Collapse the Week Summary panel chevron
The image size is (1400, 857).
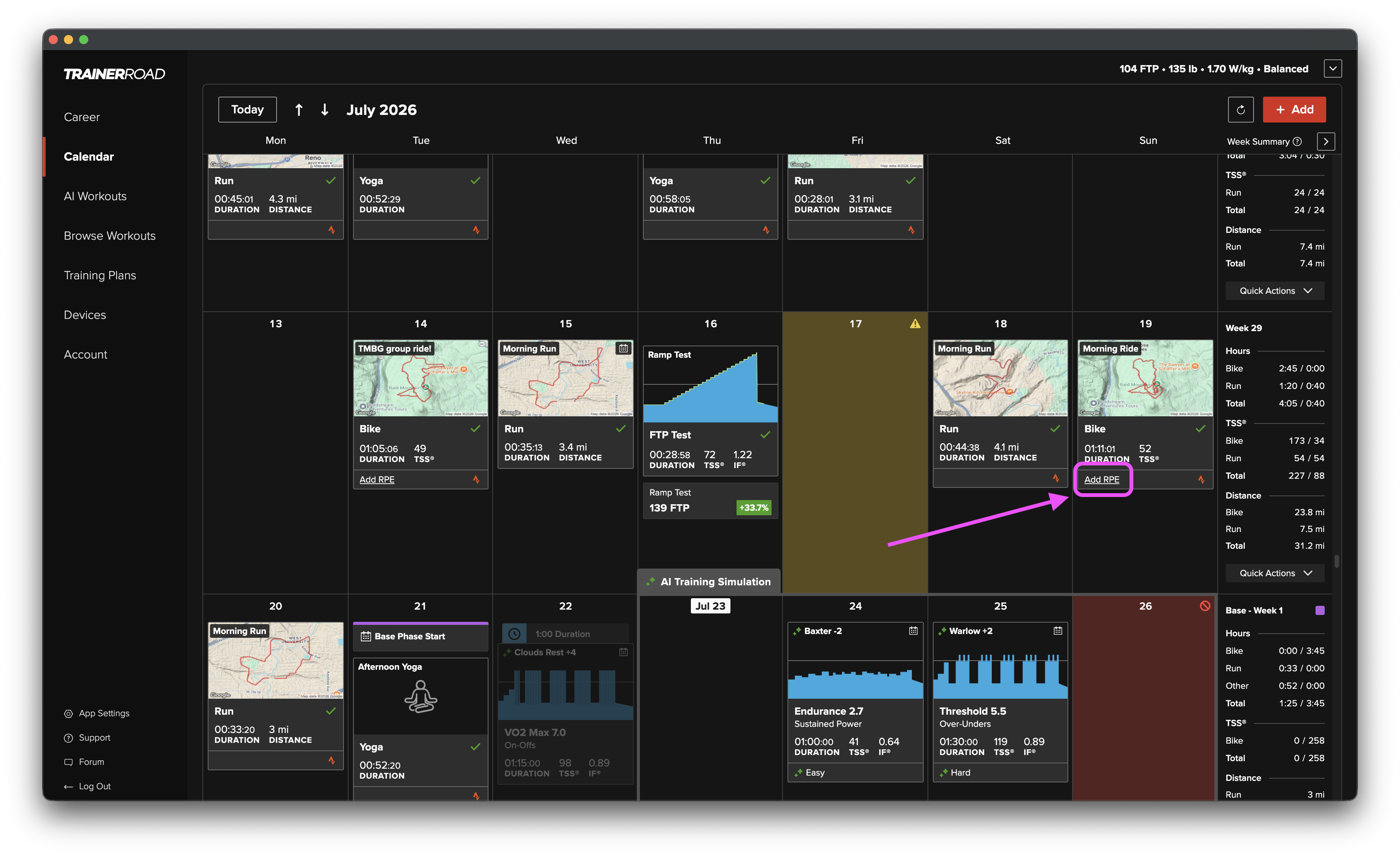tap(1326, 142)
